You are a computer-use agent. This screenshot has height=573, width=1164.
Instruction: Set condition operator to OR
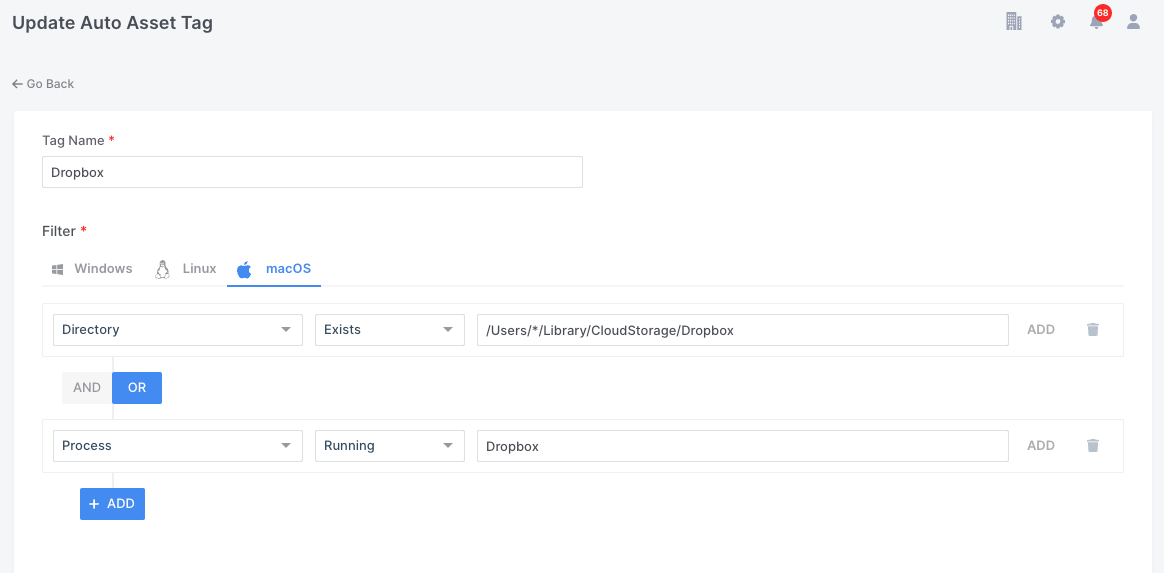click(x=137, y=388)
